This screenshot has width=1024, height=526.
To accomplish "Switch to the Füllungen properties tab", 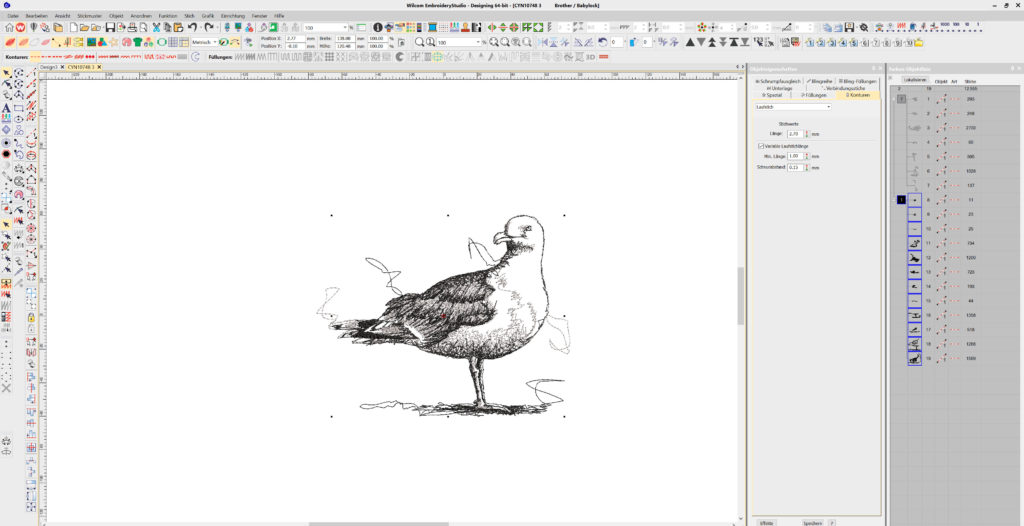I will 813,95.
